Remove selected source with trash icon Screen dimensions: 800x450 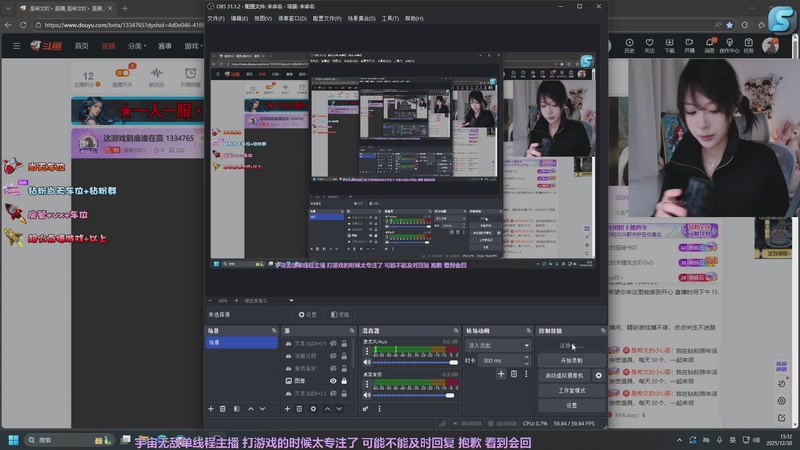click(x=299, y=409)
